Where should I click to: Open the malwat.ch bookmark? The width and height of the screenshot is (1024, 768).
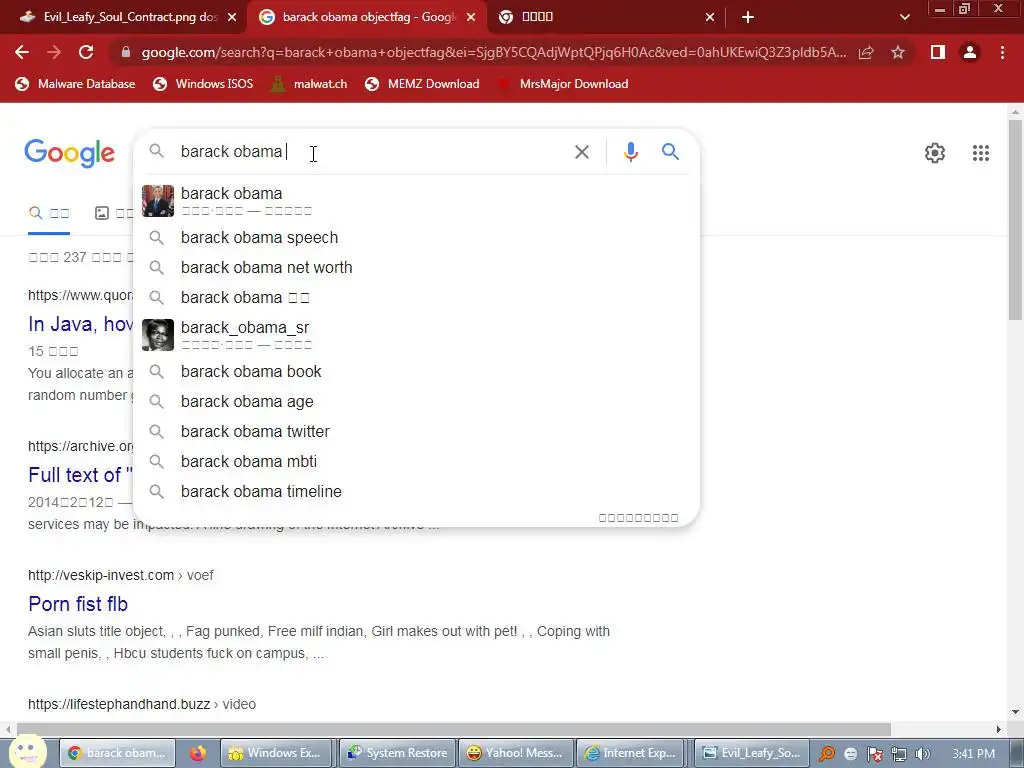309,84
